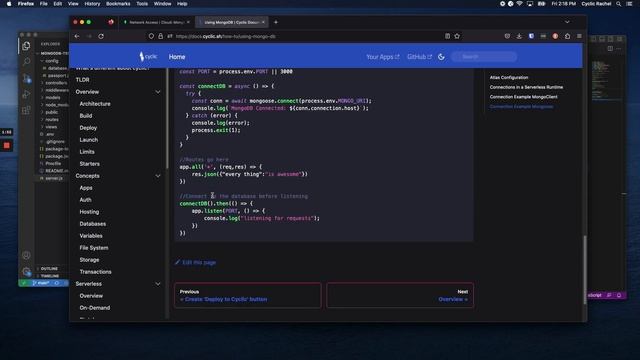Screen dimensions: 640x360
Task: Open macOS Control Center
Action: [629, 4]
